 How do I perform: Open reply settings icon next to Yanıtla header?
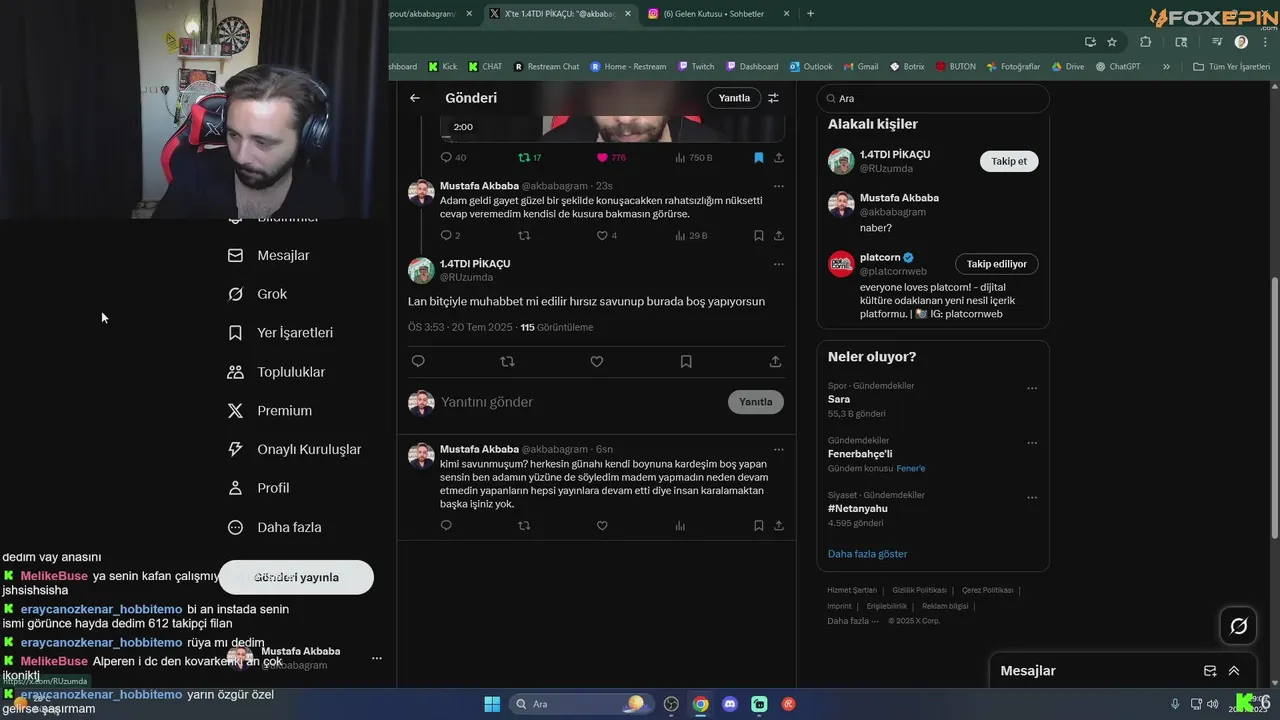point(773,98)
